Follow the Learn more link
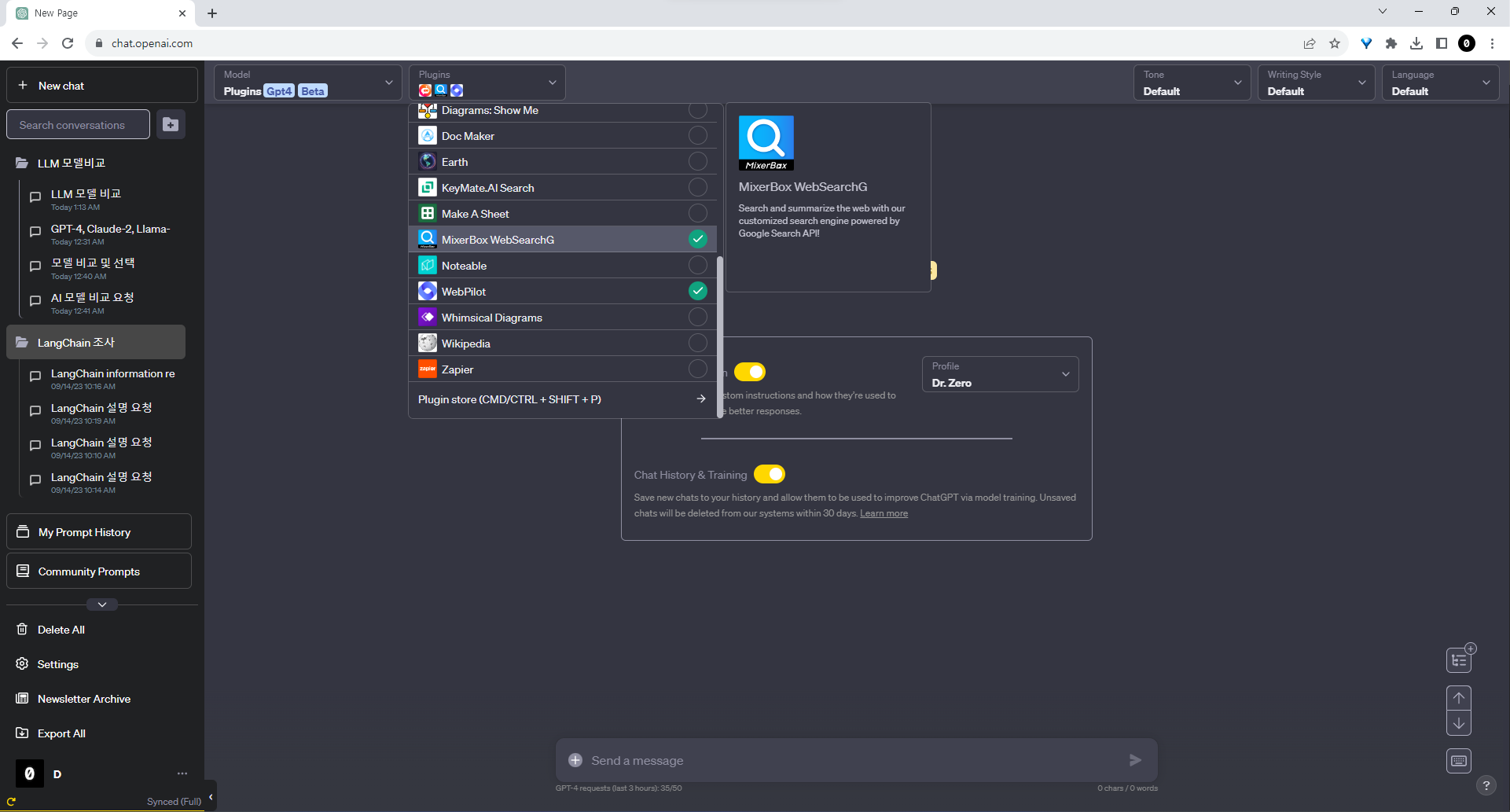1510x812 pixels. pos(884,513)
